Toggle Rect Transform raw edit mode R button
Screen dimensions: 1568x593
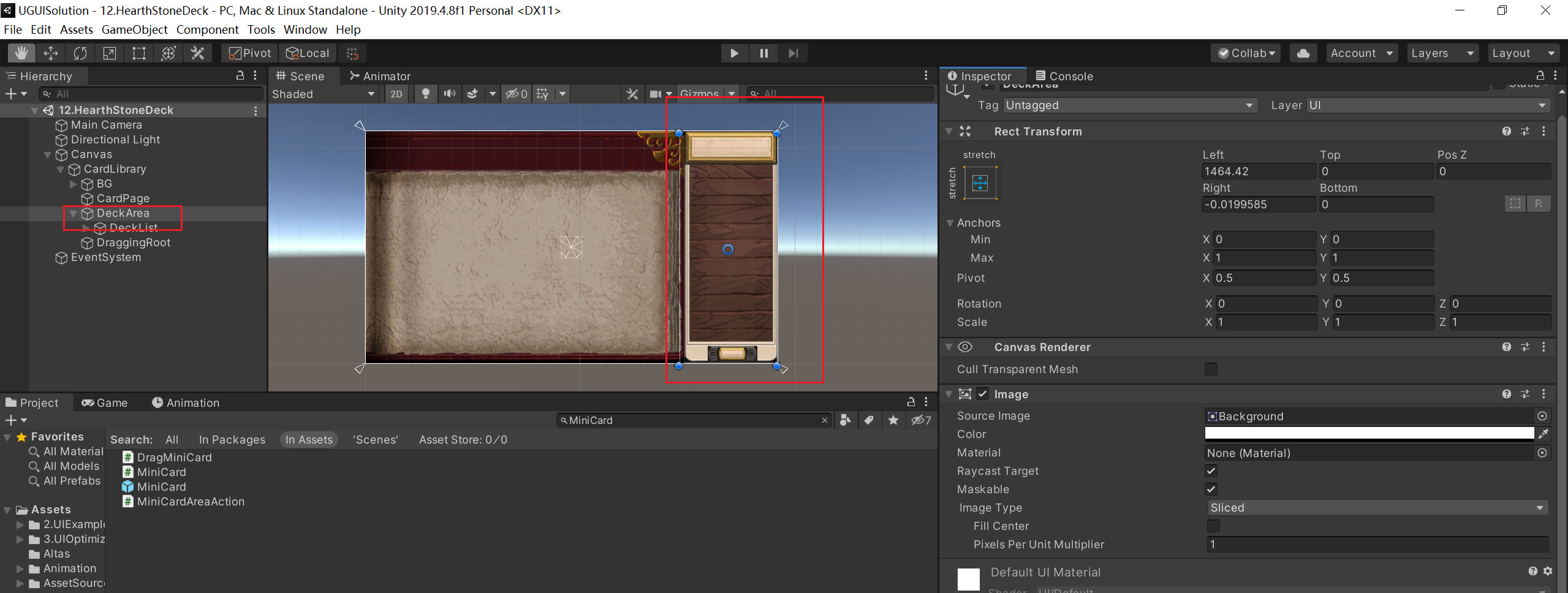click(x=1539, y=203)
